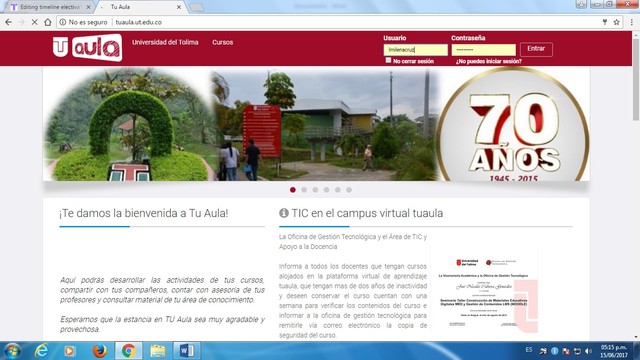Click the volume speaker tray icon

pyautogui.click(x=589, y=351)
